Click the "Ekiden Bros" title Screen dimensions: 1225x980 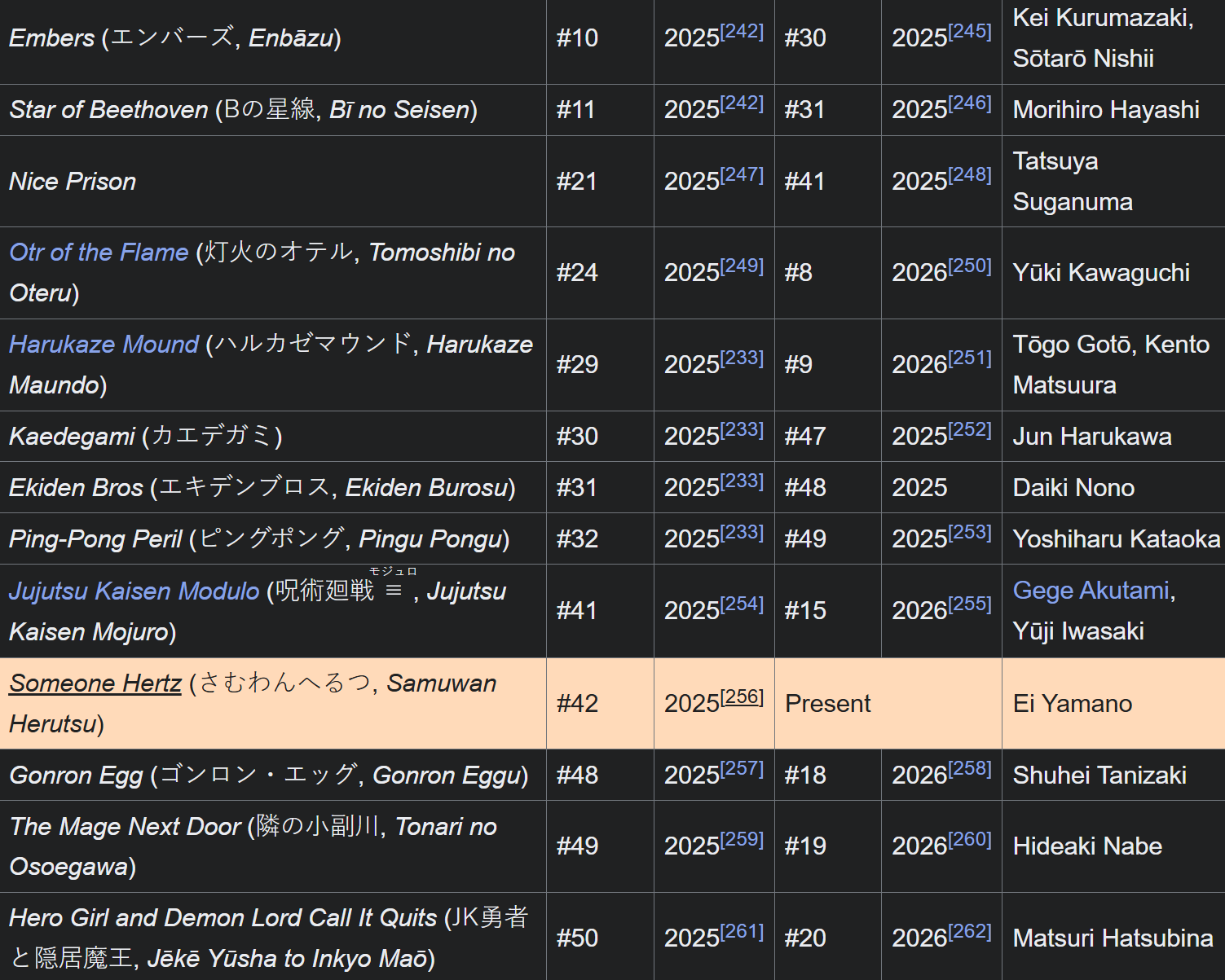click(77, 488)
